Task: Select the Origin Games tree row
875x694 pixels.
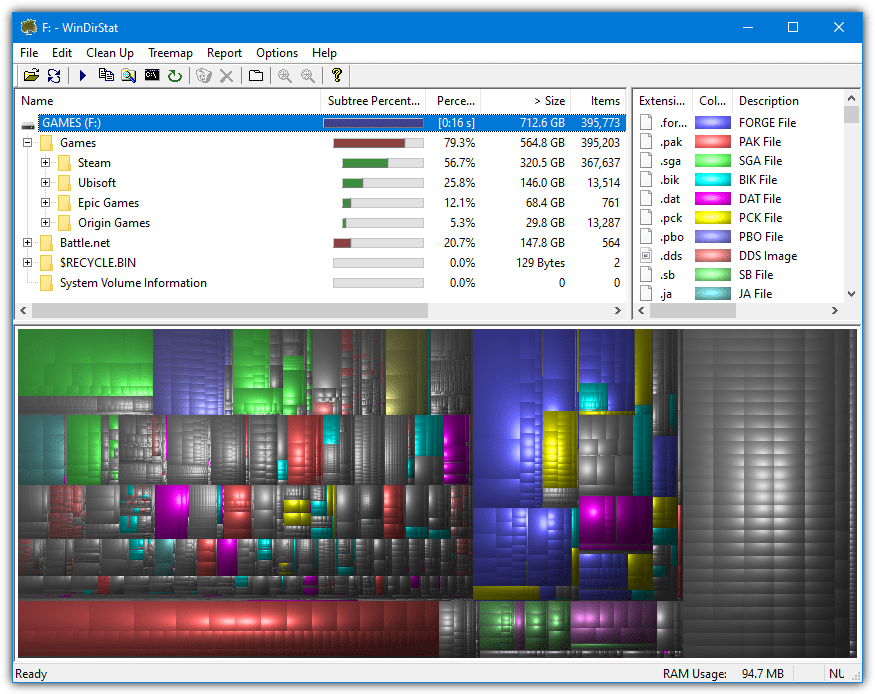Action: click(321, 223)
